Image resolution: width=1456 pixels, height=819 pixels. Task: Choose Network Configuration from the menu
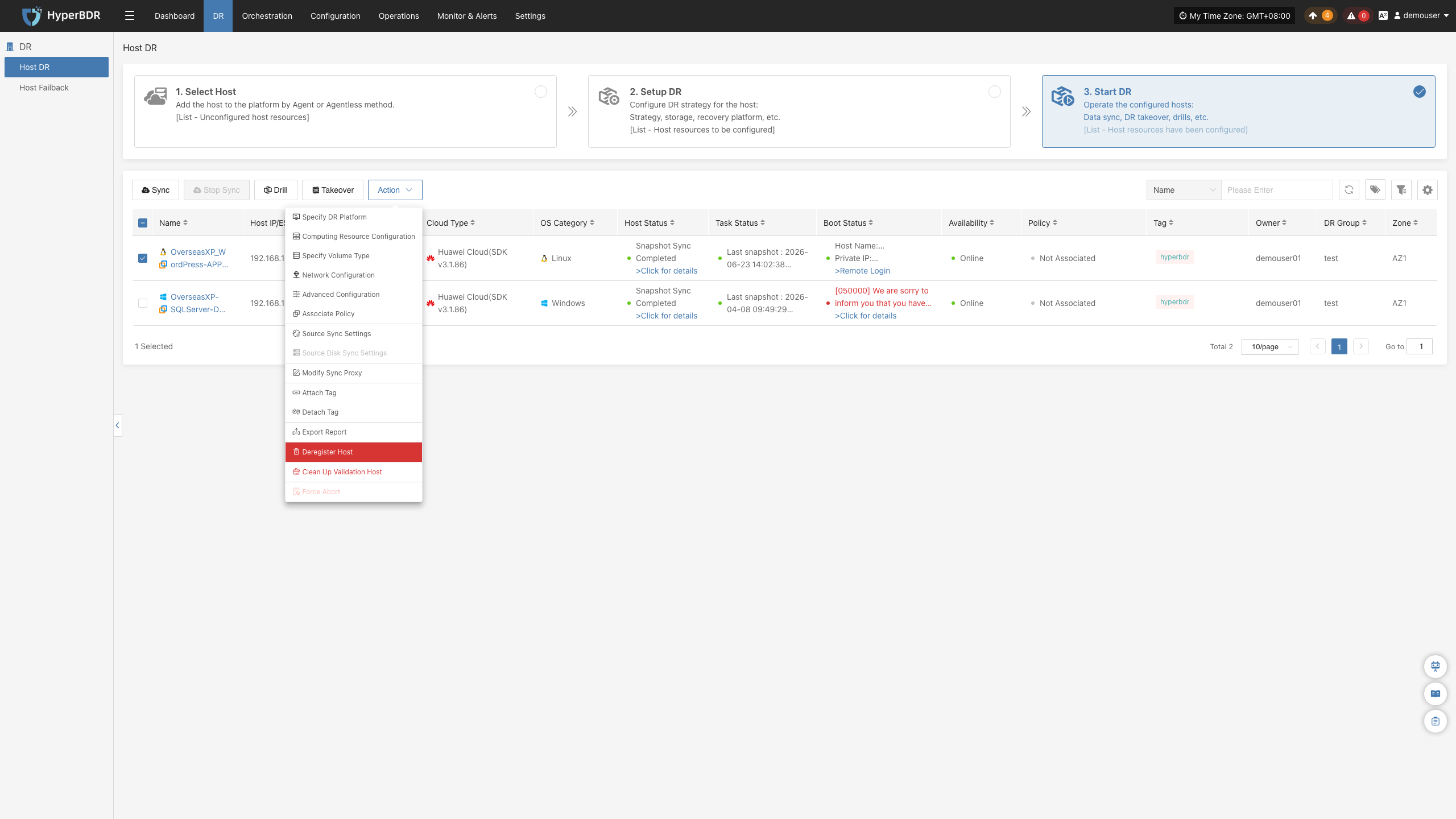point(354,275)
